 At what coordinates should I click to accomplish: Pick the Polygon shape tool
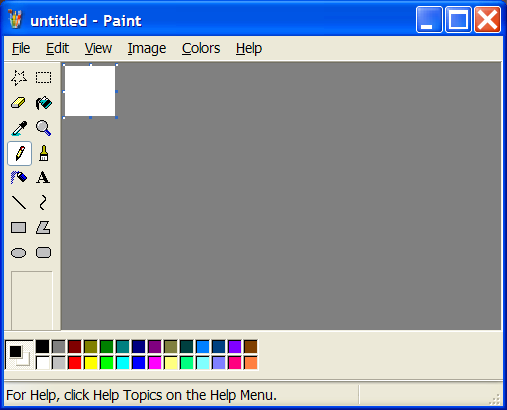pos(44,228)
